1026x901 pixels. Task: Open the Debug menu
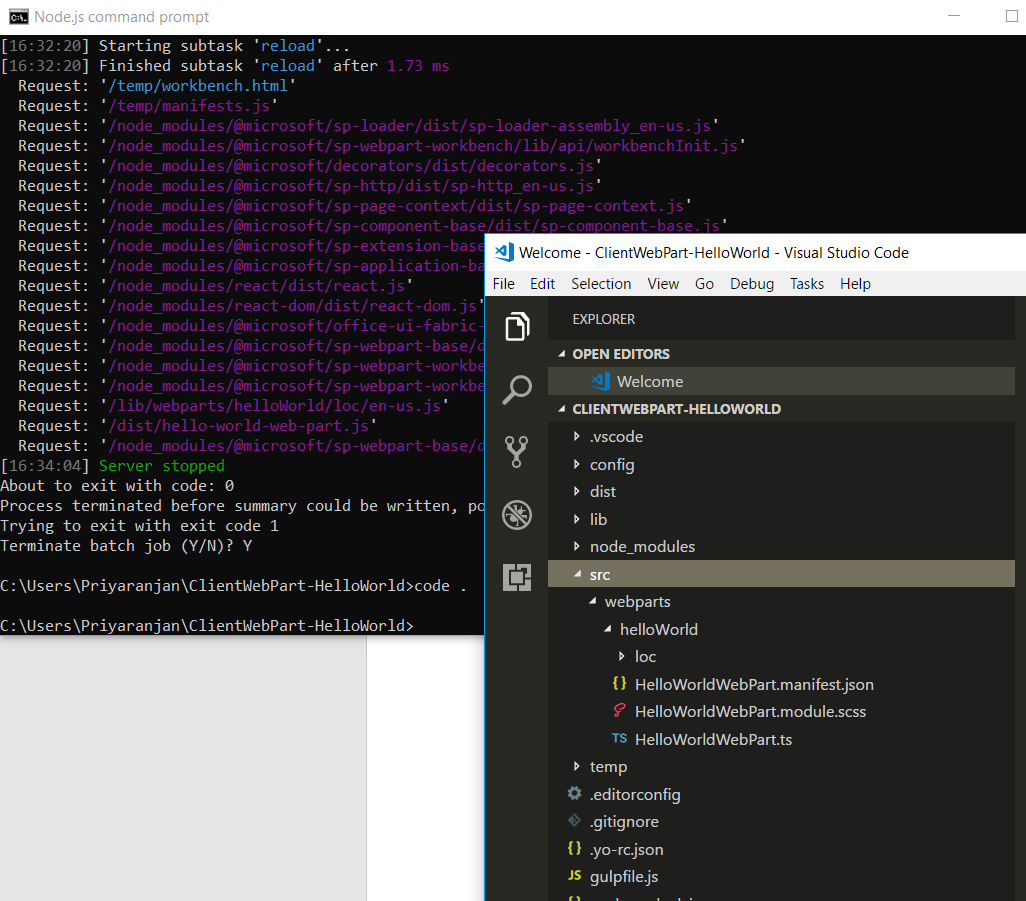752,284
